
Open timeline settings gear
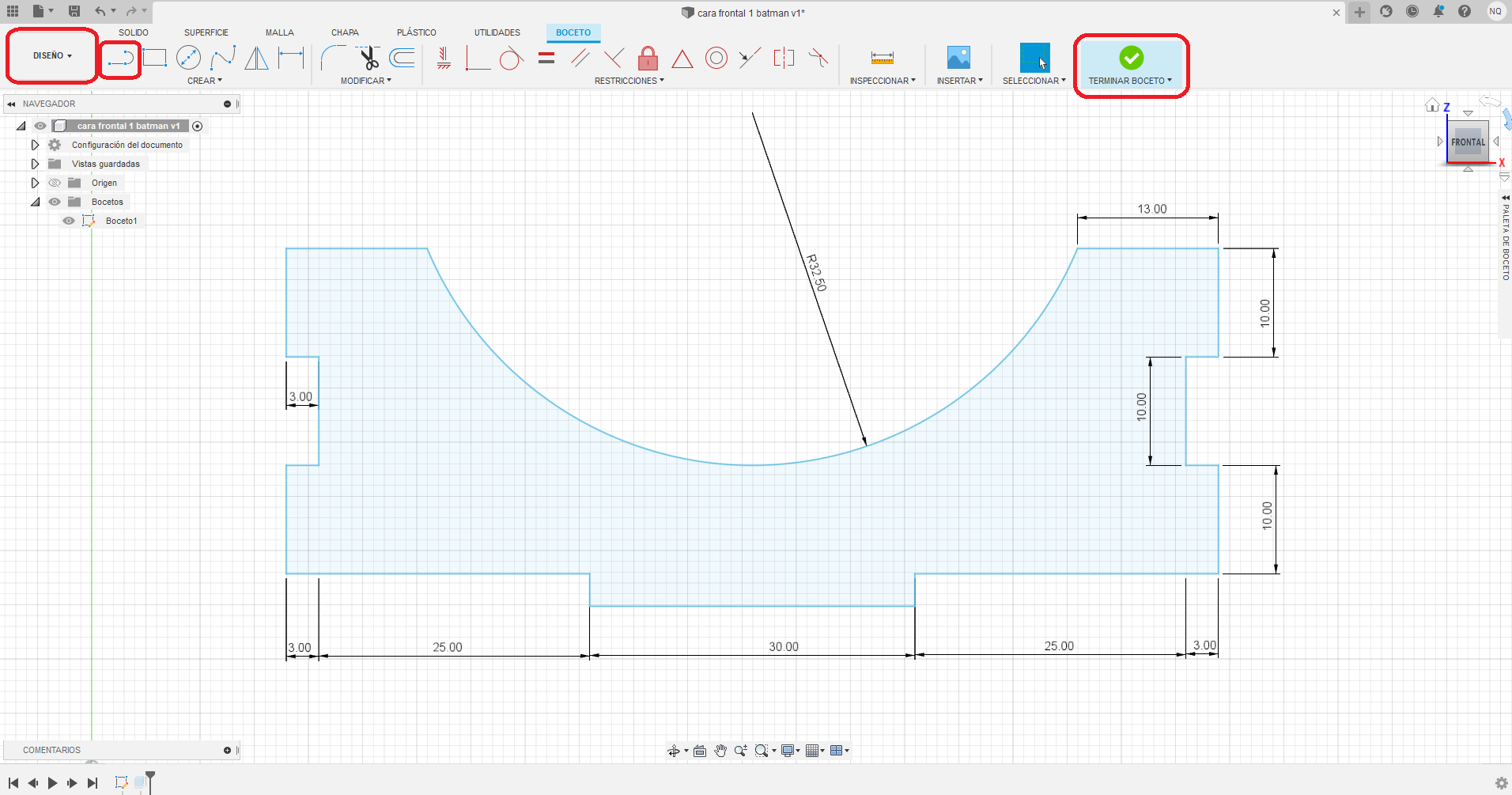tap(1501, 783)
